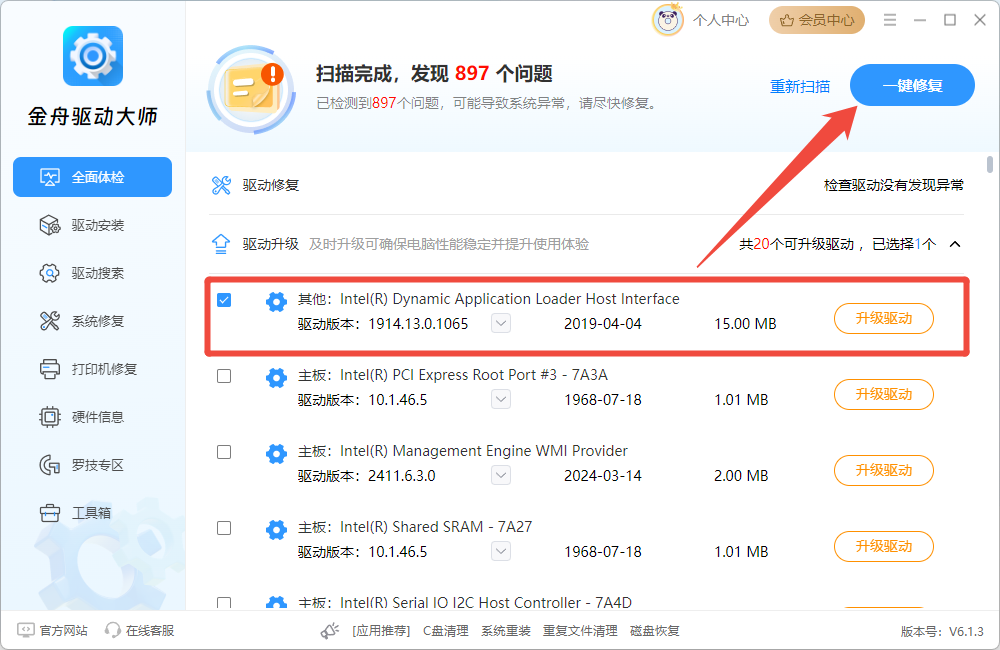The height and width of the screenshot is (650, 1000).
Task: Open 系统修复 tab
Action: [x=92, y=321]
